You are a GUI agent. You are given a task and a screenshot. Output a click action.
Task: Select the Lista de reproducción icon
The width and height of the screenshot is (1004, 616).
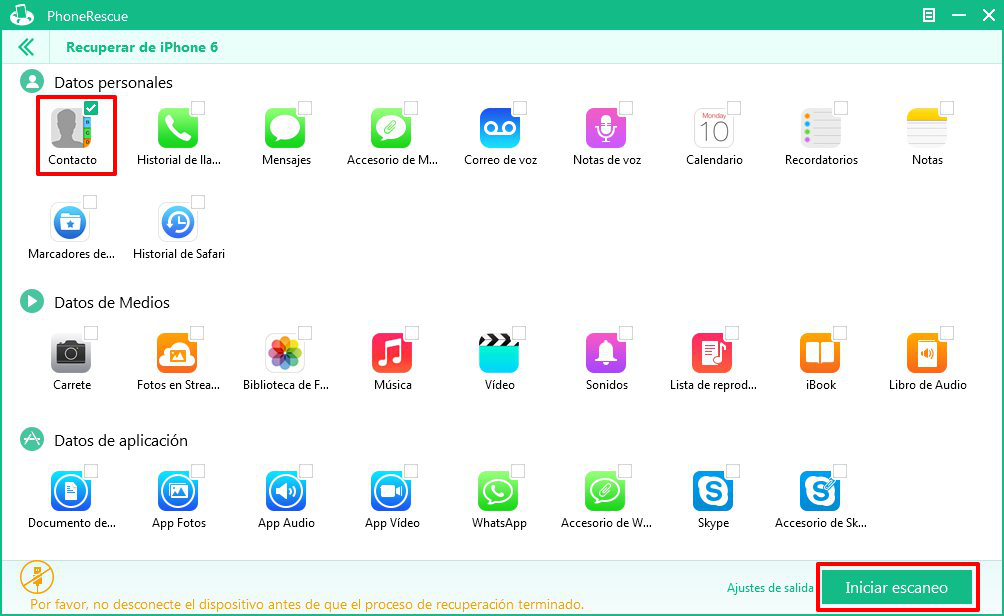click(x=712, y=353)
